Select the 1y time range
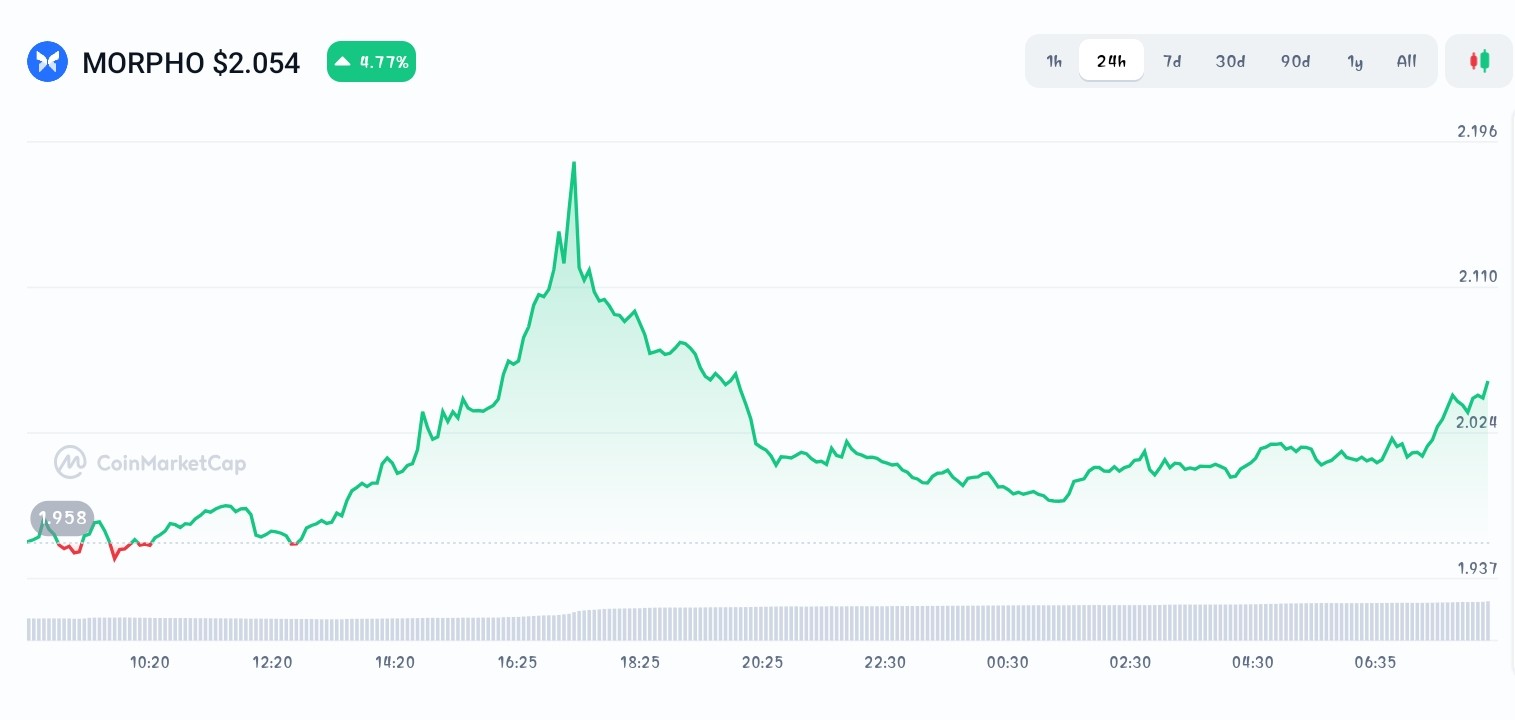This screenshot has height=720, width=1515. (1355, 61)
